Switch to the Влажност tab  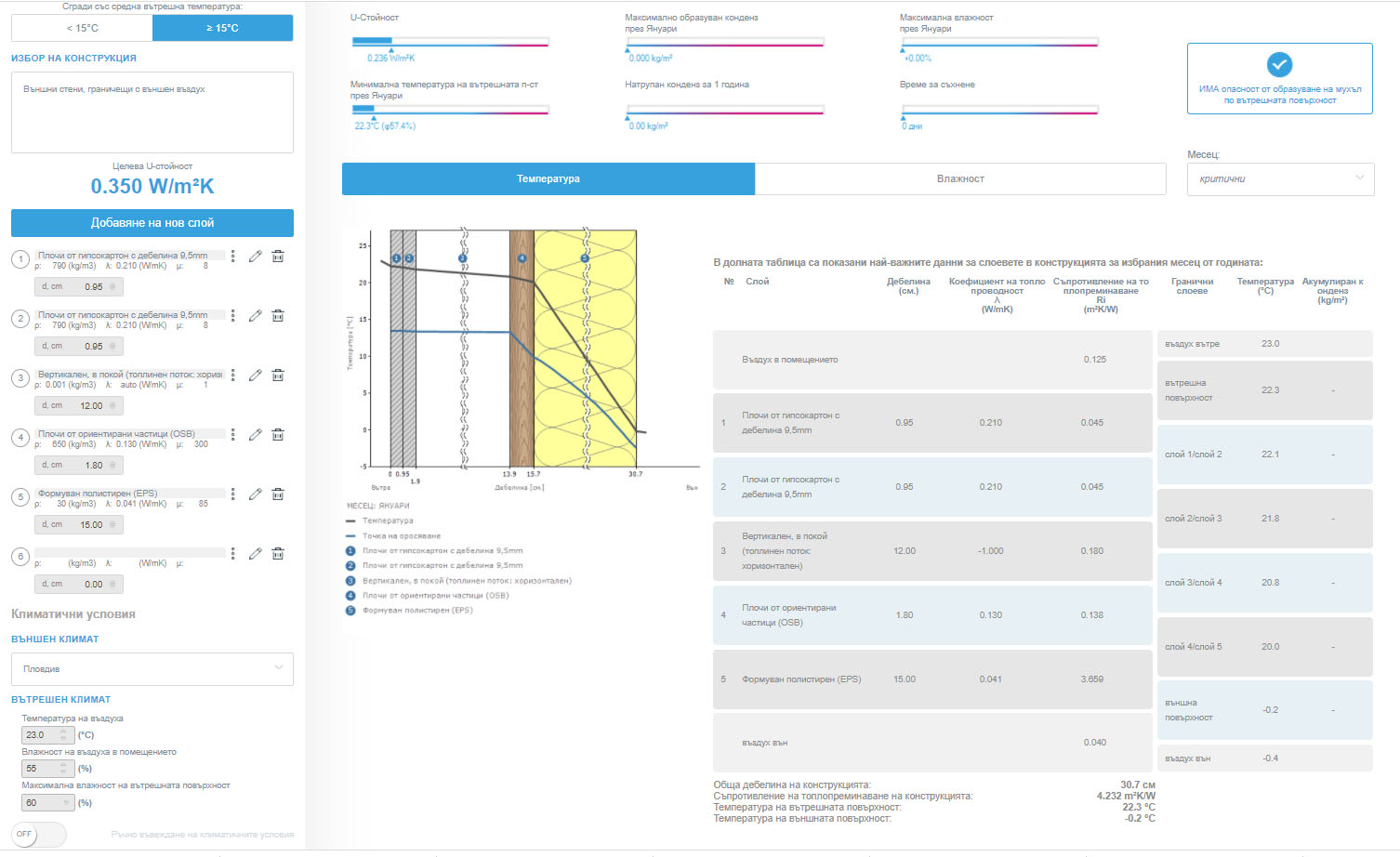(x=960, y=178)
